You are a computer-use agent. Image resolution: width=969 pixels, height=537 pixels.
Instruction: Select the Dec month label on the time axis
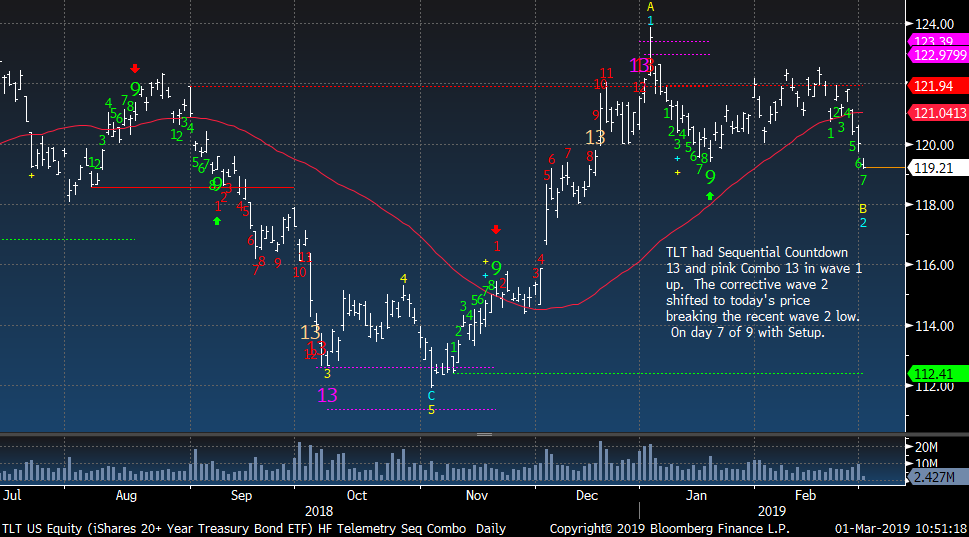tap(586, 496)
